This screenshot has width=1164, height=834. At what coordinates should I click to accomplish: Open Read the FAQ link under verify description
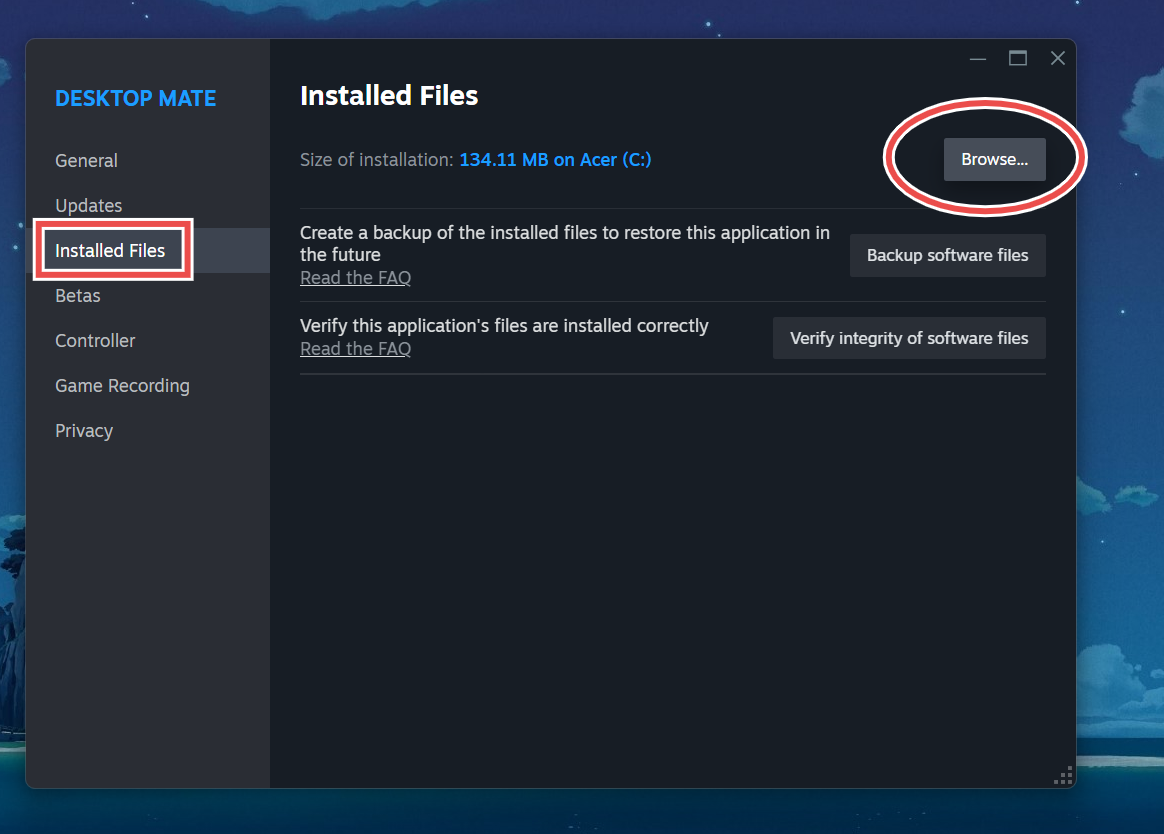355,349
